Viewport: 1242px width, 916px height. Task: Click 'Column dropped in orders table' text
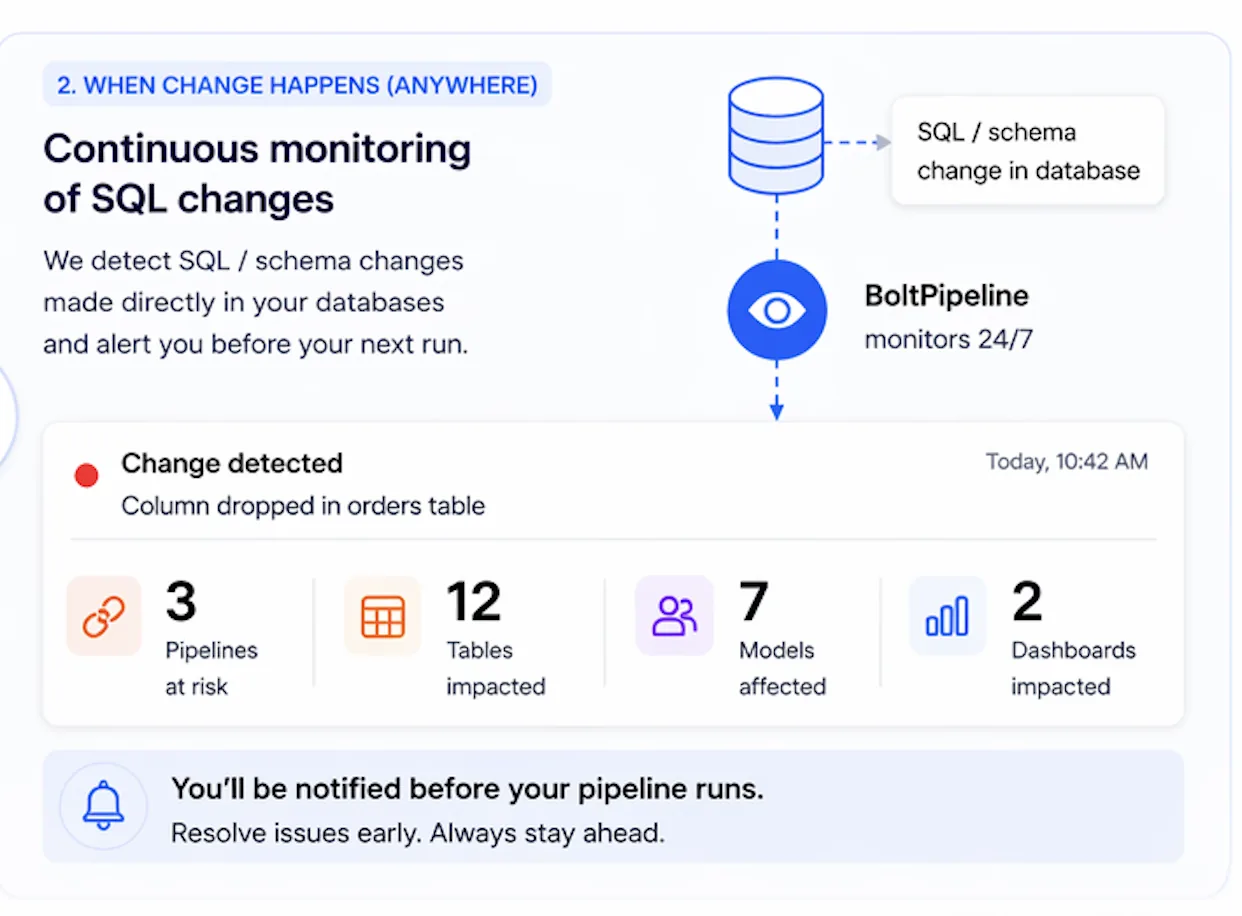point(303,505)
